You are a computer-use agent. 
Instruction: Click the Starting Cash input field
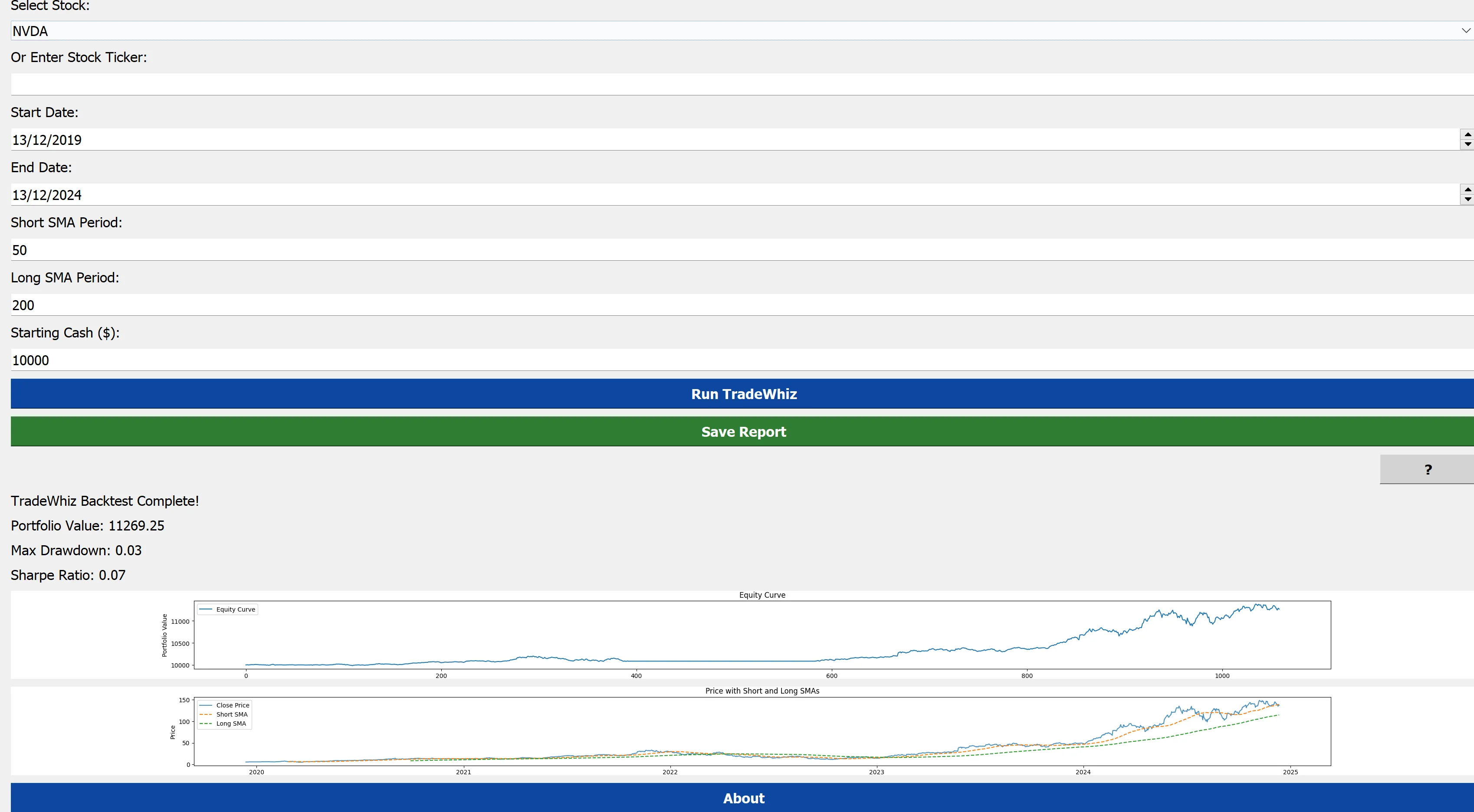tap(738, 360)
